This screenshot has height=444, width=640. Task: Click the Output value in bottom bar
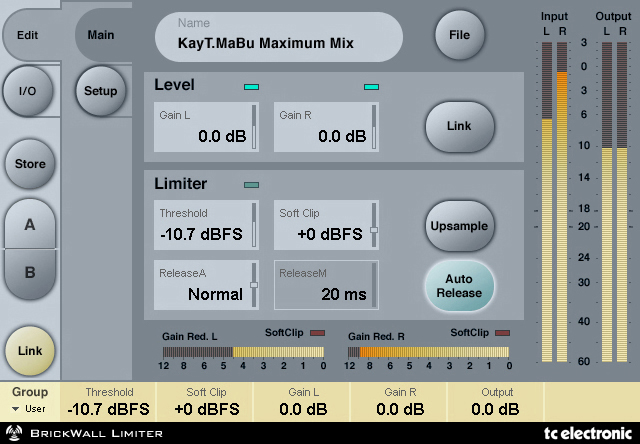coord(495,409)
